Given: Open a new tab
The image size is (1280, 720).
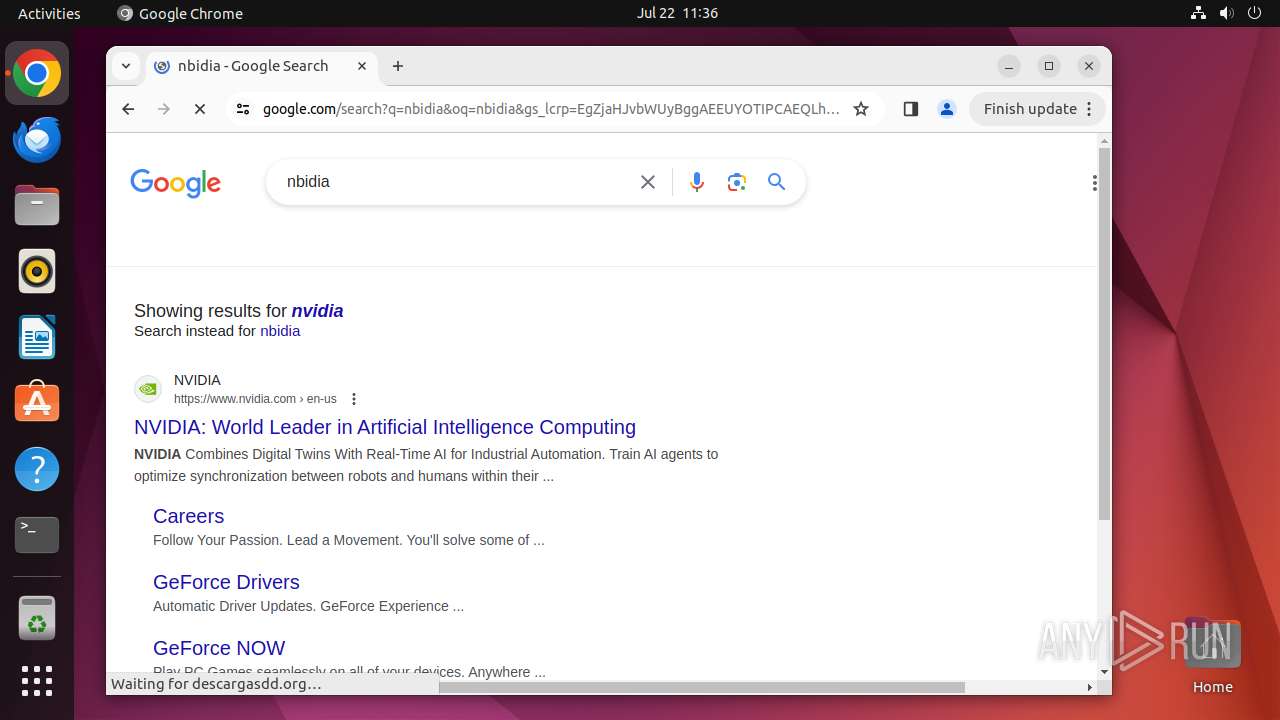Looking at the screenshot, I should point(398,66).
